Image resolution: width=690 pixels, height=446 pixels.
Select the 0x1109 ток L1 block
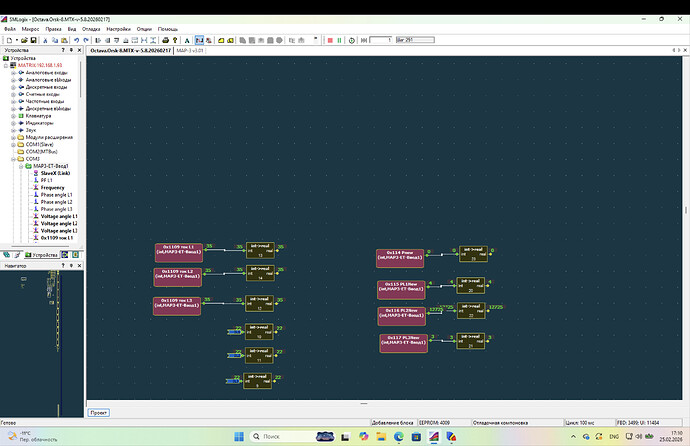[x=178, y=249]
